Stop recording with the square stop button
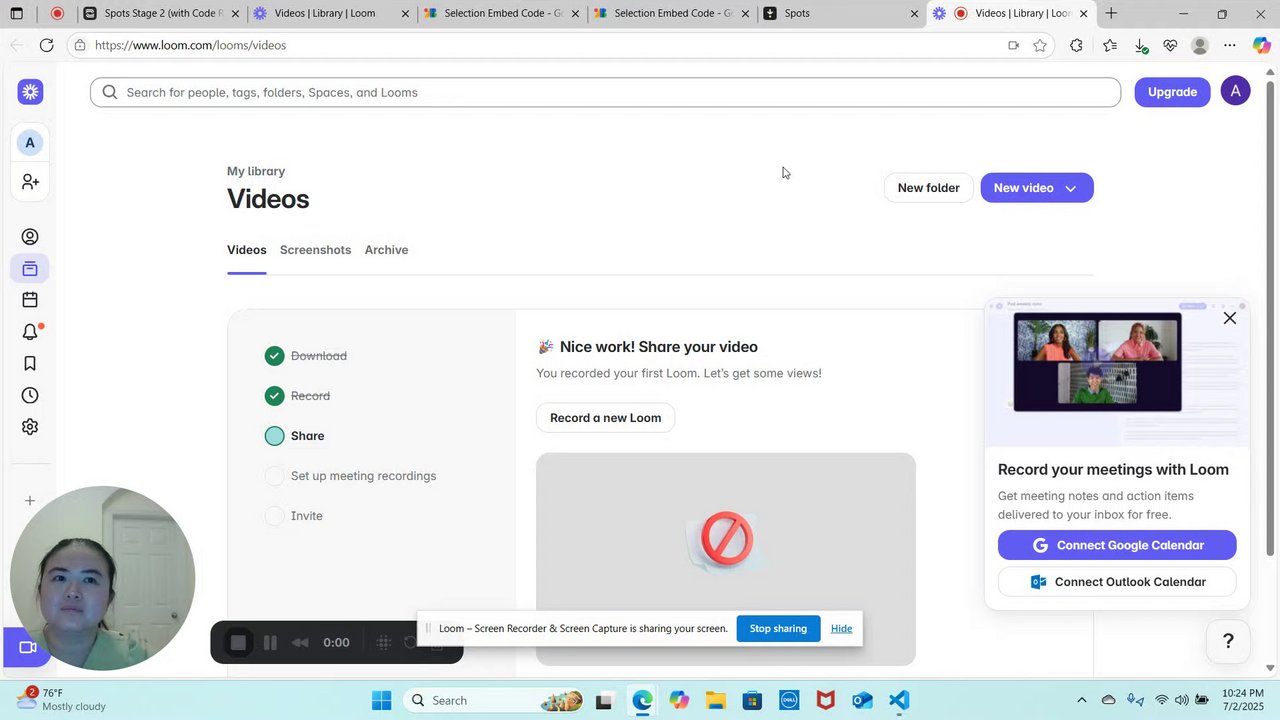 pyautogui.click(x=238, y=643)
